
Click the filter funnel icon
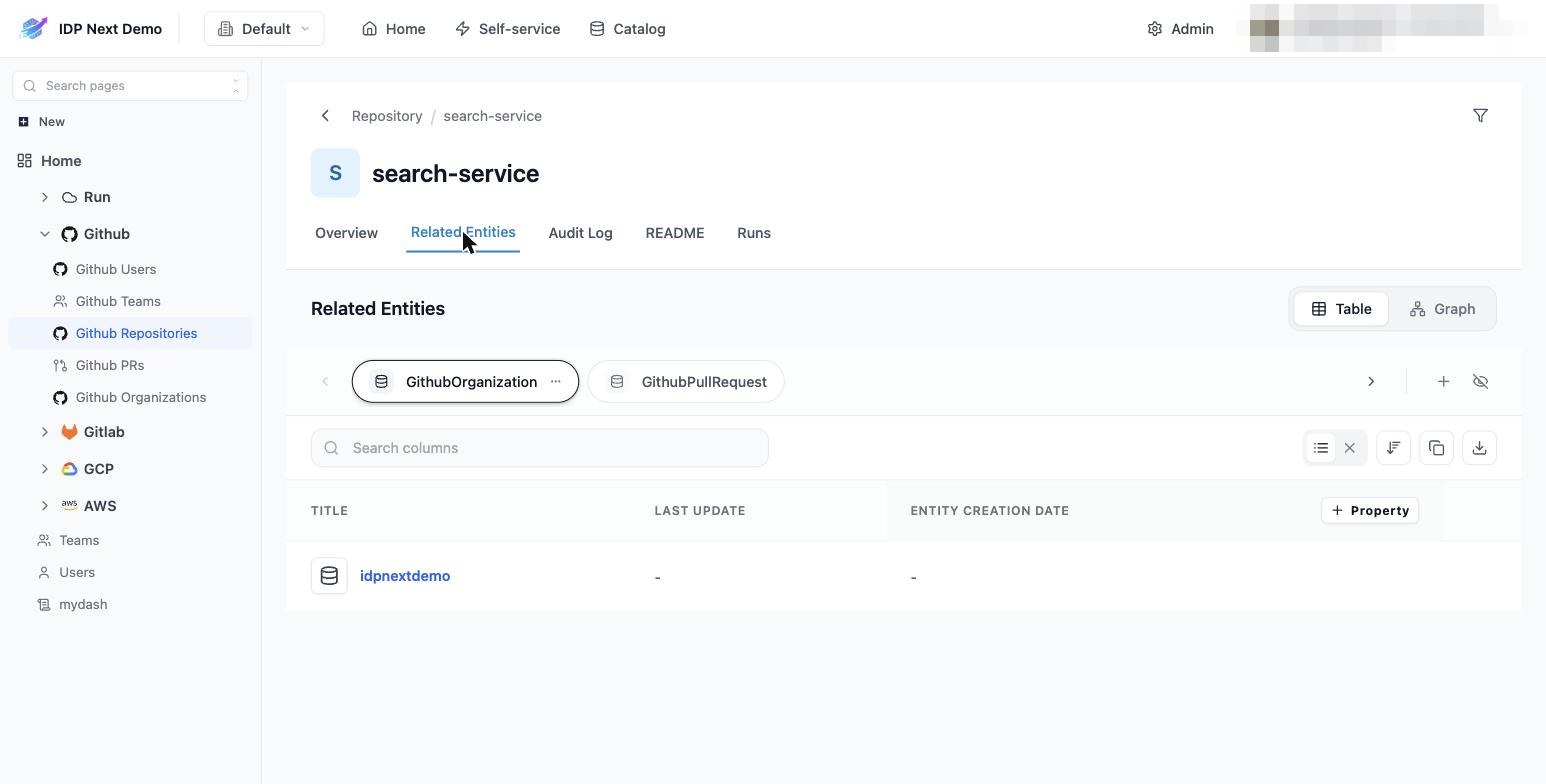tap(1480, 116)
